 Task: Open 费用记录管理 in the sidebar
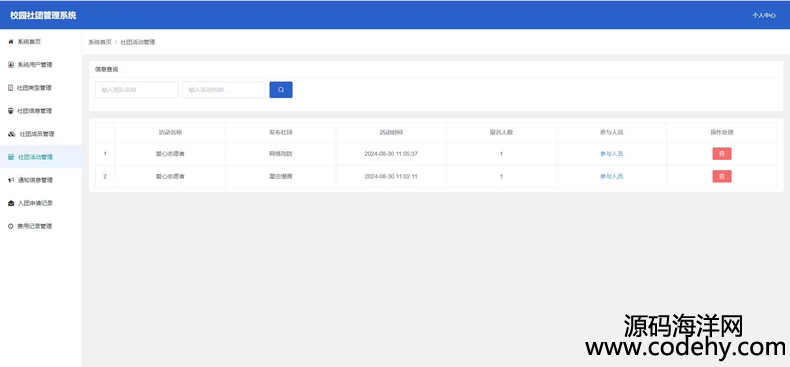click(41, 226)
